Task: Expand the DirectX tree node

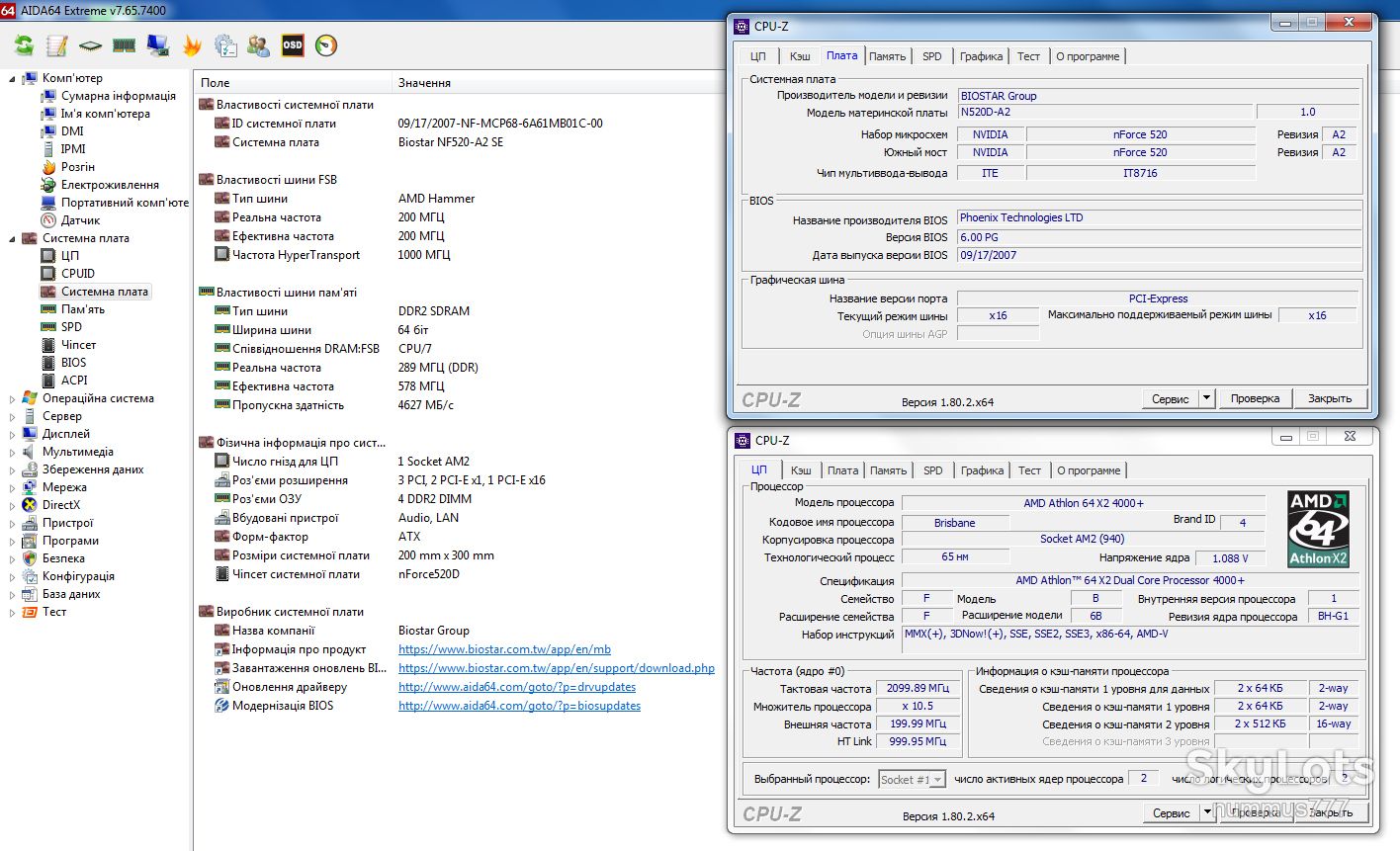Action: tap(13, 506)
